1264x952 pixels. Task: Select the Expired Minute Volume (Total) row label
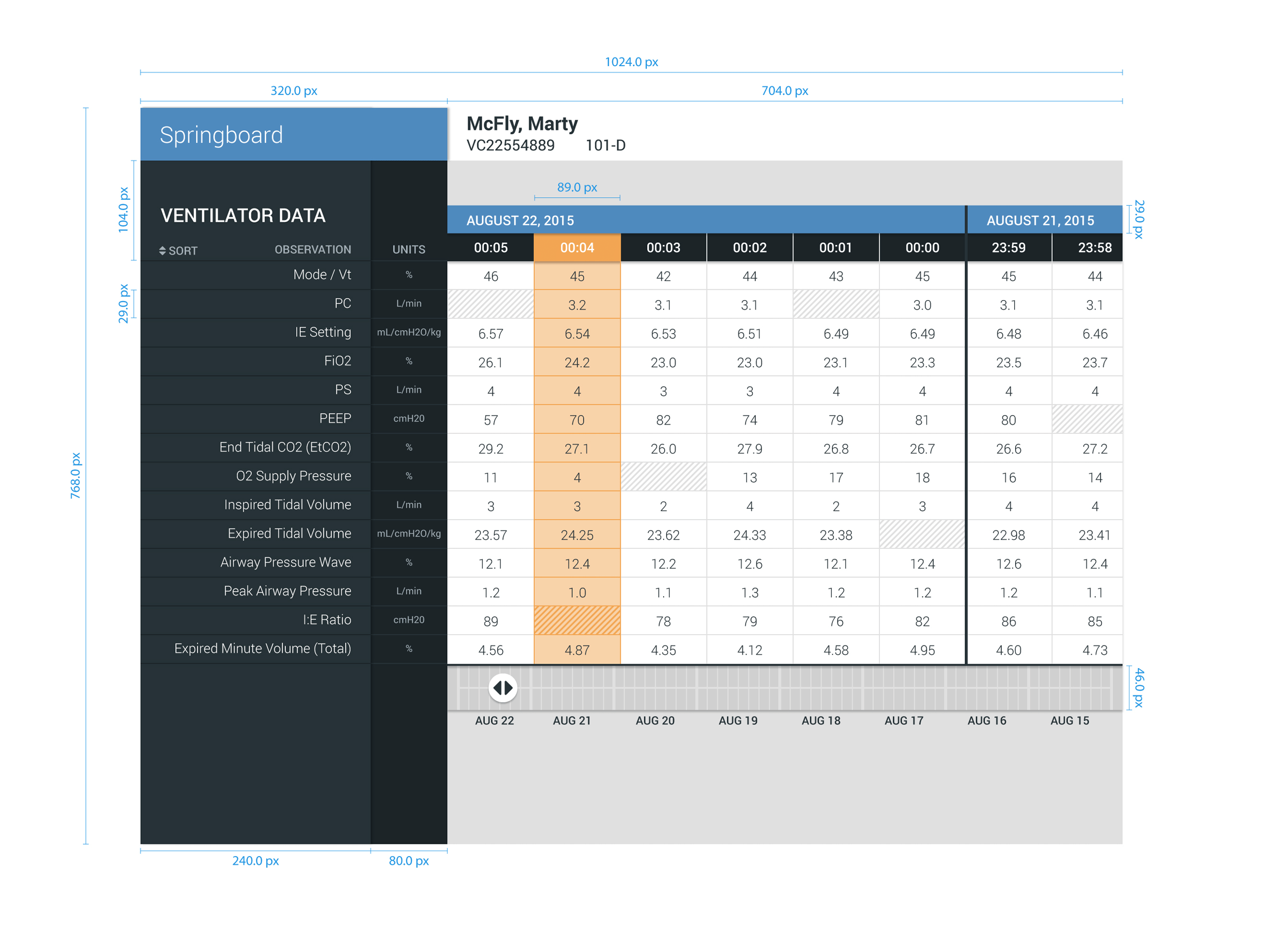[263, 649]
